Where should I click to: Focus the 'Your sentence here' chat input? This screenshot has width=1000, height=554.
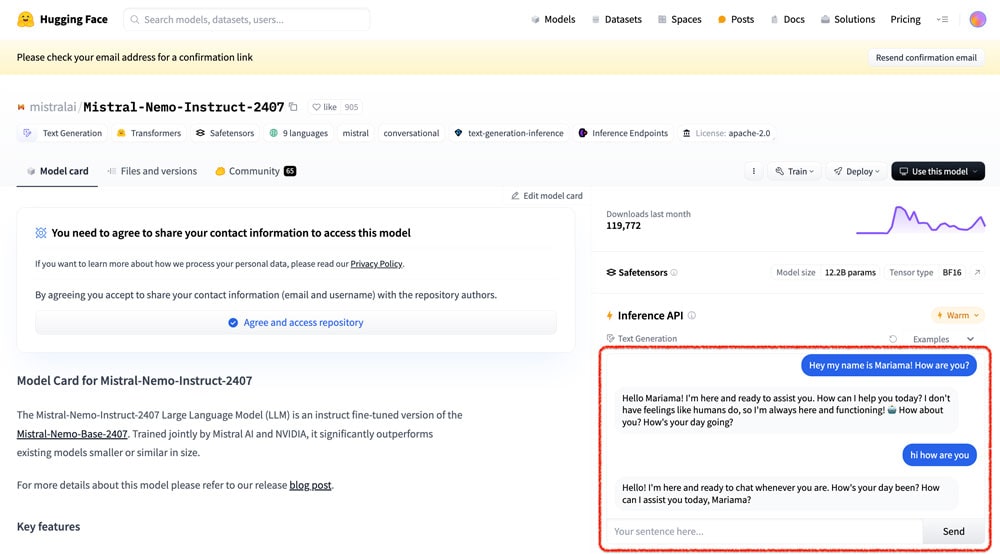point(762,531)
